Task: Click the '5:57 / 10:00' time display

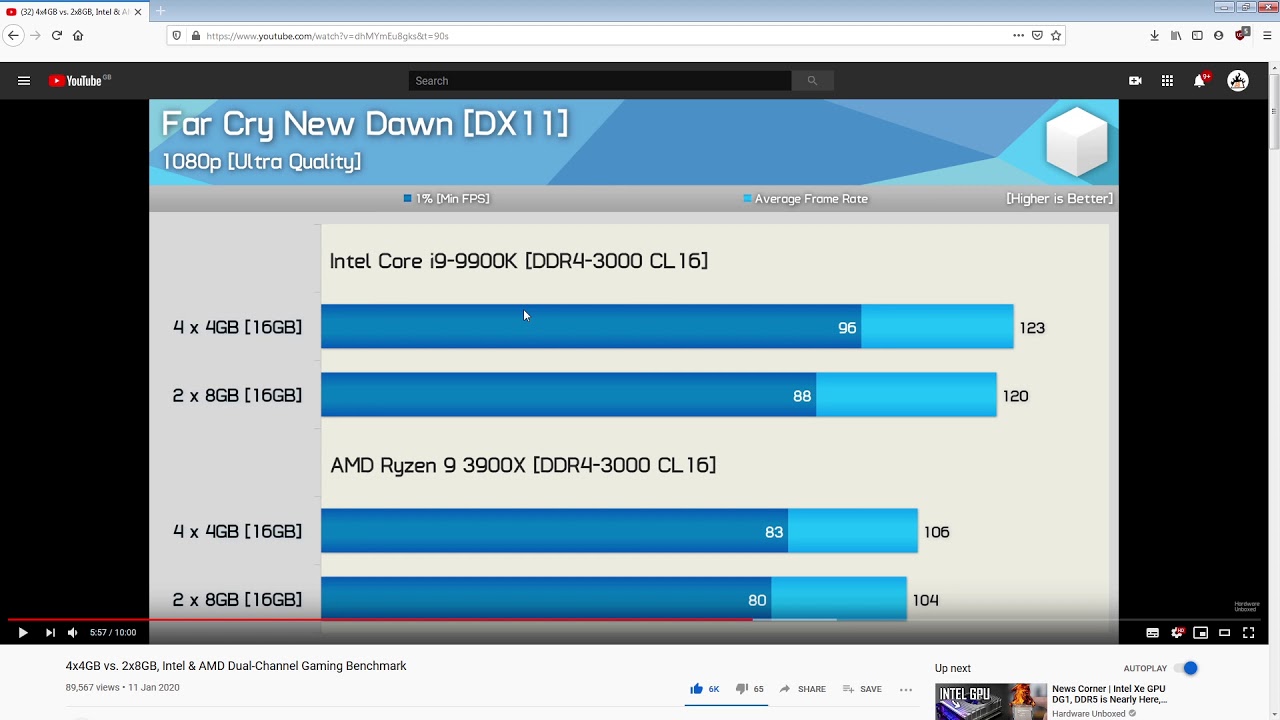Action: point(113,632)
